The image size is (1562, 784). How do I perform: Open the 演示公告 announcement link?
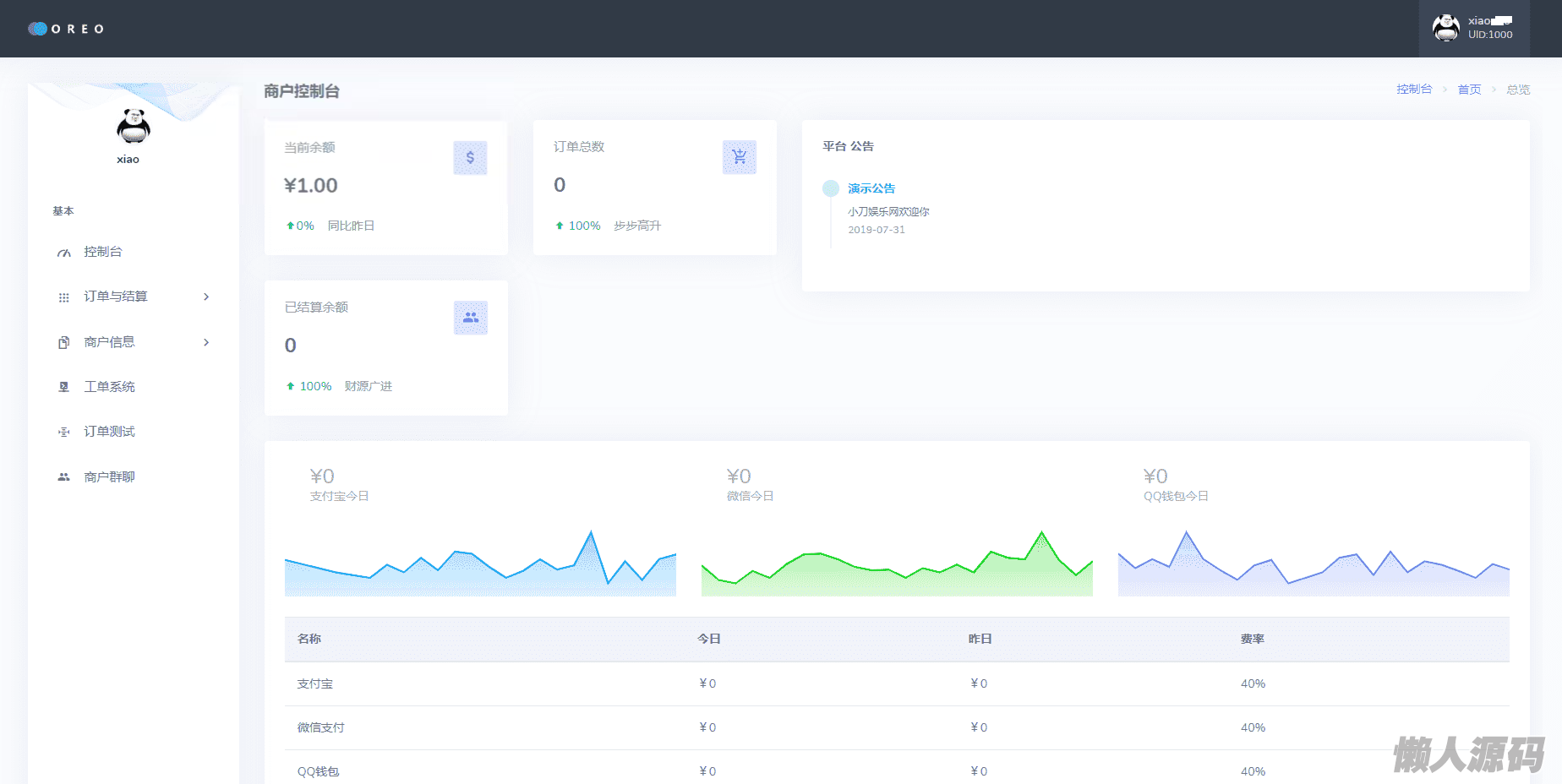[x=871, y=188]
